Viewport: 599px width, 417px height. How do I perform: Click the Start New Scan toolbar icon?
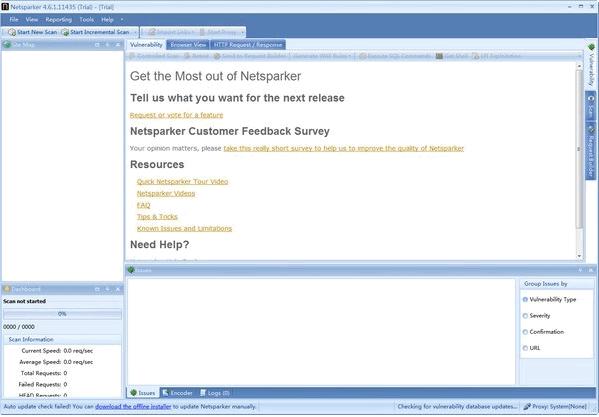[12, 32]
